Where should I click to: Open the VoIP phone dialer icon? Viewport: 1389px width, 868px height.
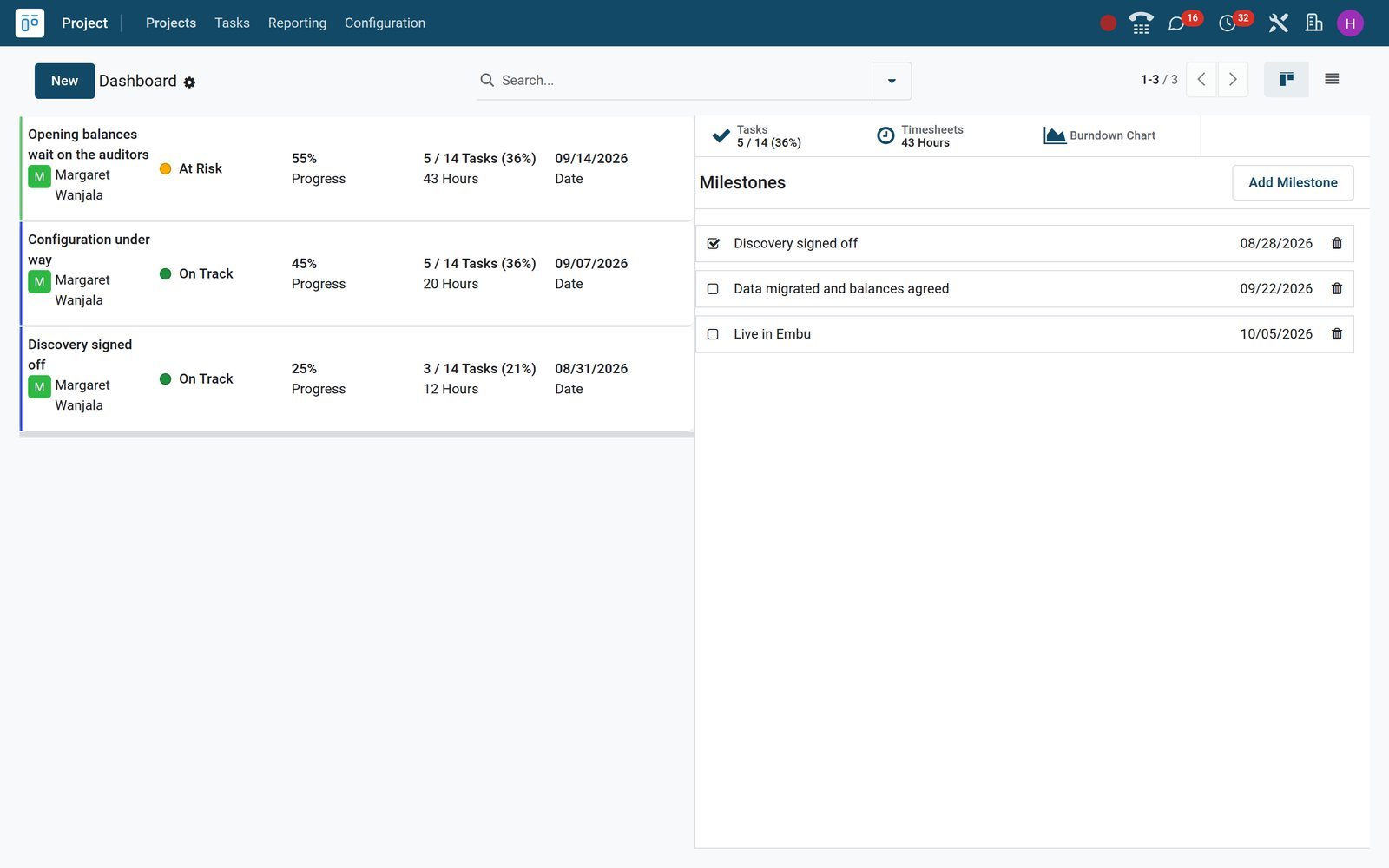[1141, 23]
